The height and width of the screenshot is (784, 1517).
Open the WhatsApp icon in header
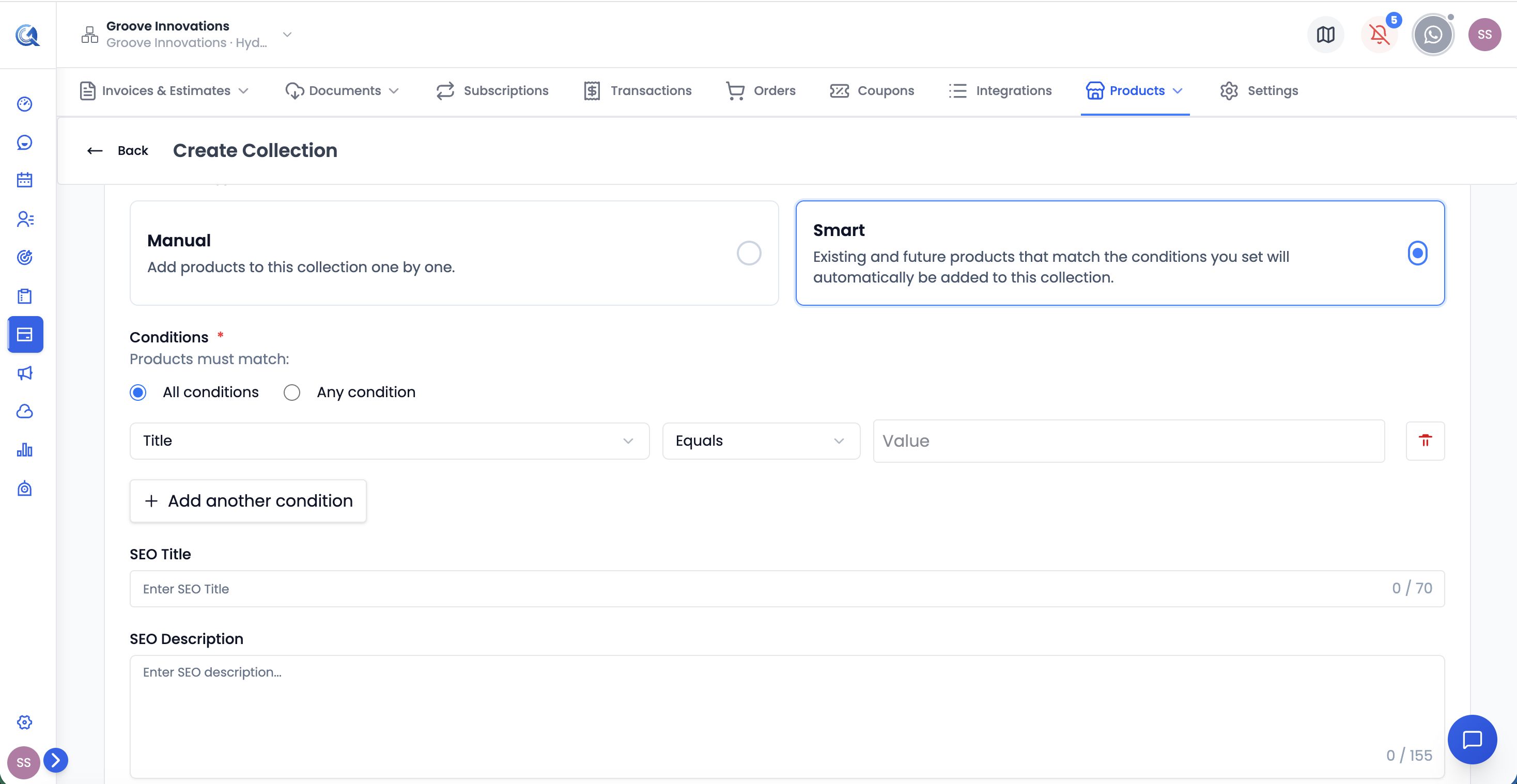(1433, 35)
